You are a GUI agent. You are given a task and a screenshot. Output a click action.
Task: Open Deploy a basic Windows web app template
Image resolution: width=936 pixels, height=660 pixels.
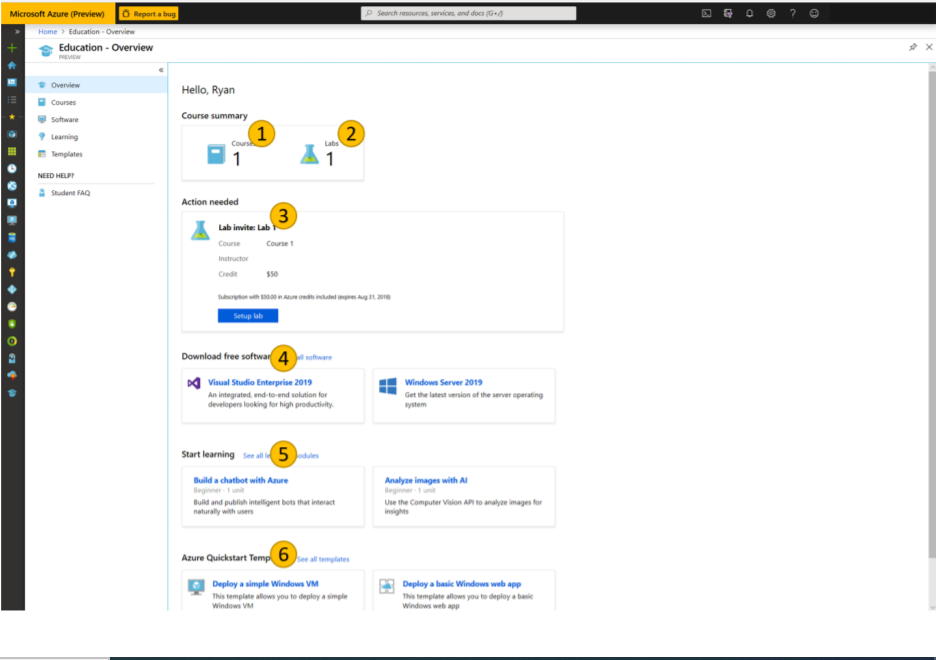pyautogui.click(x=461, y=584)
